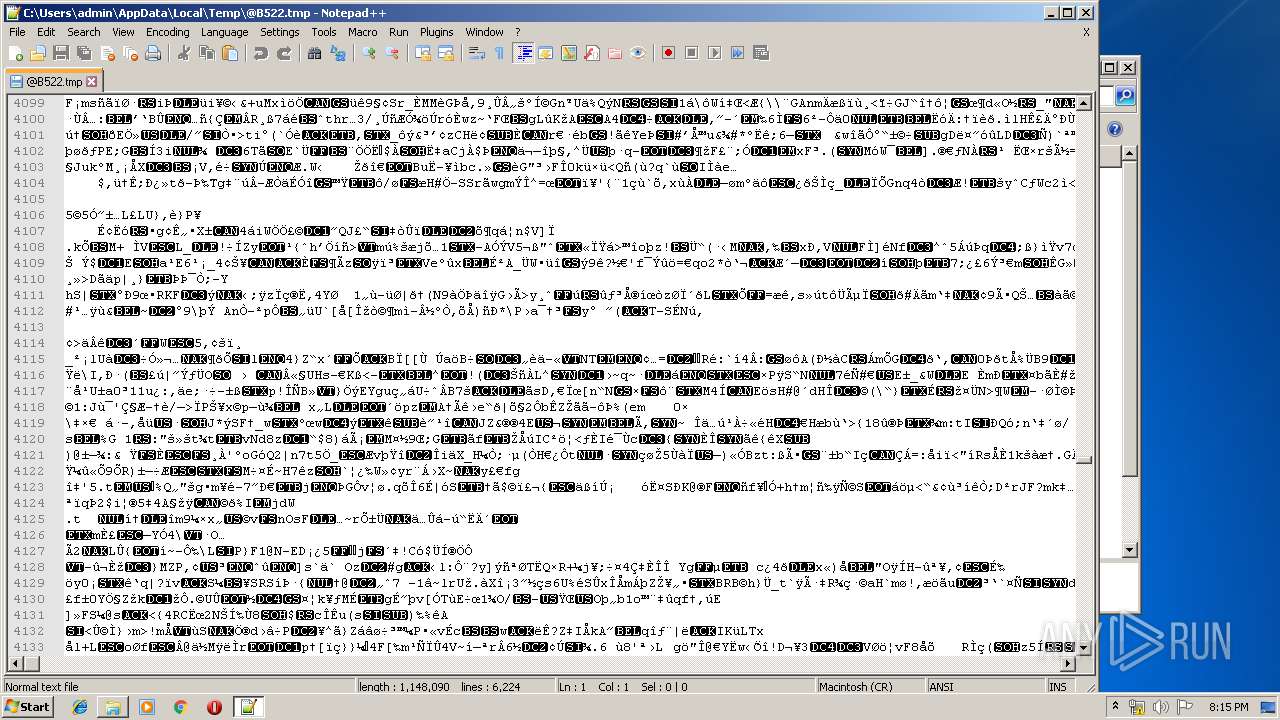Open the Language menu
Image resolution: width=1280 pixels, height=720 pixels.
pos(224,32)
